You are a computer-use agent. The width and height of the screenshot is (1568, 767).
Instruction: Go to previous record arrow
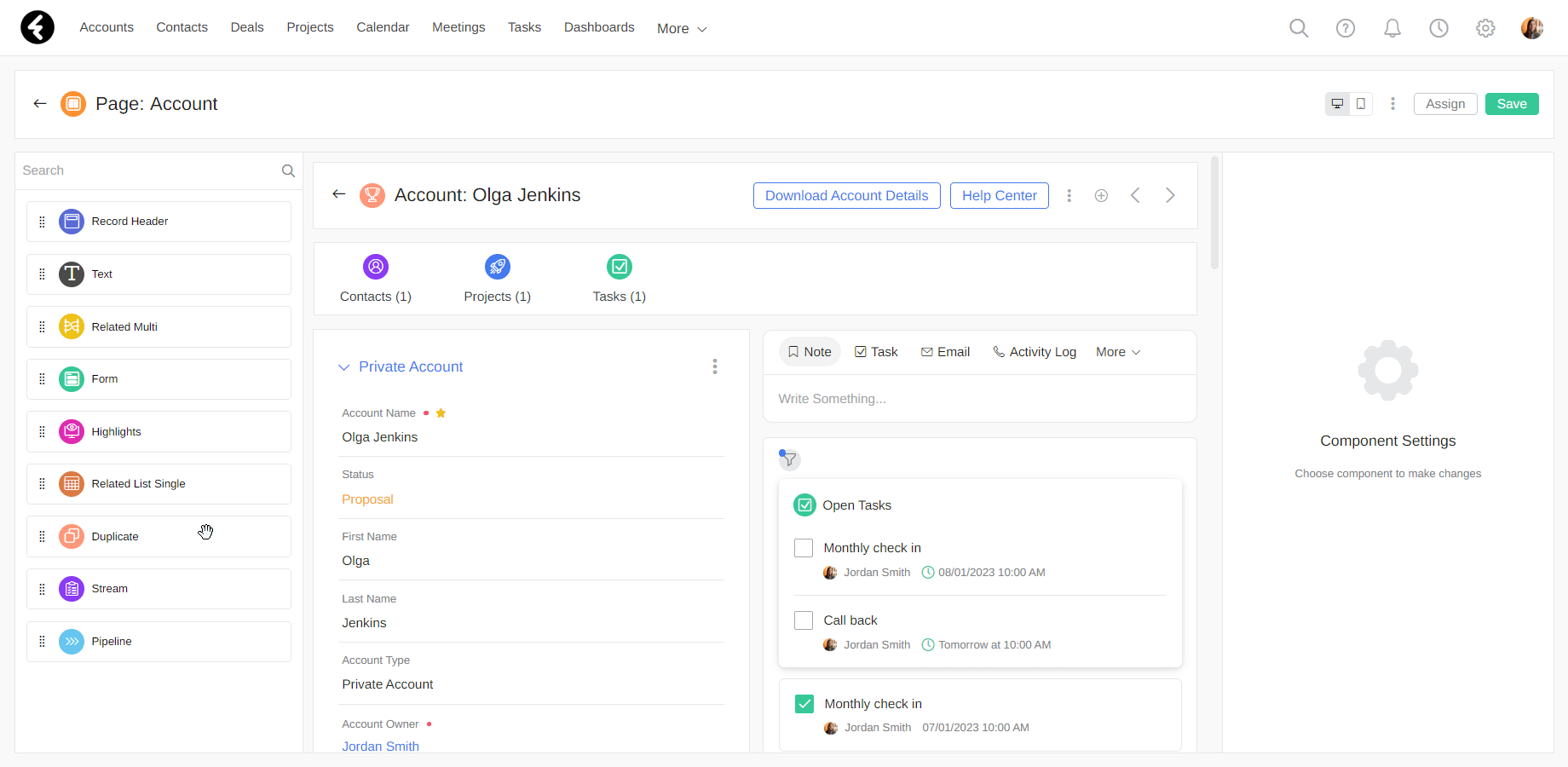(1135, 196)
